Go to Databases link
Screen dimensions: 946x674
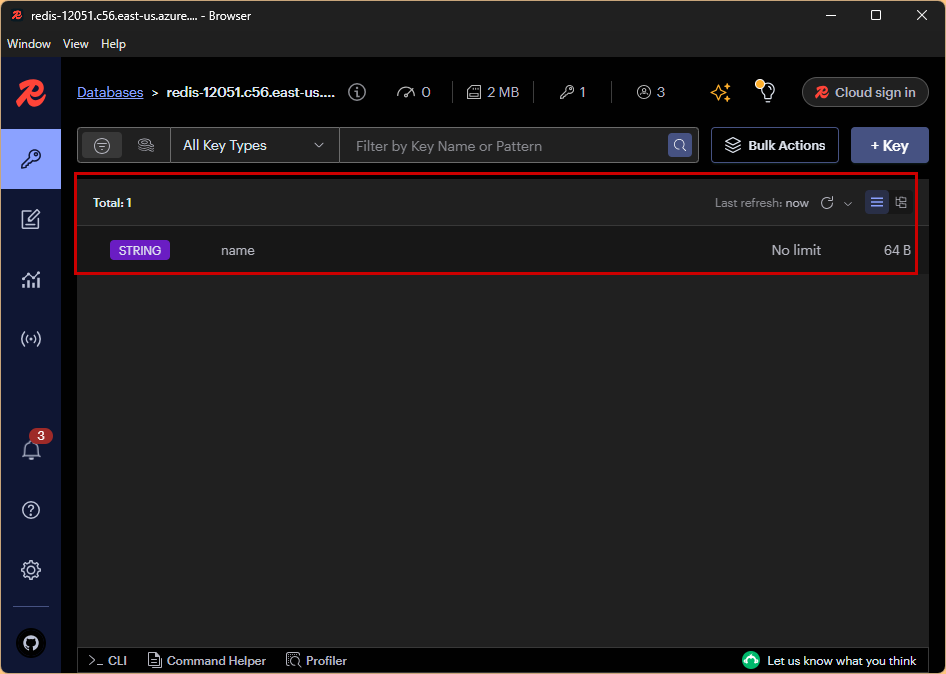110,92
